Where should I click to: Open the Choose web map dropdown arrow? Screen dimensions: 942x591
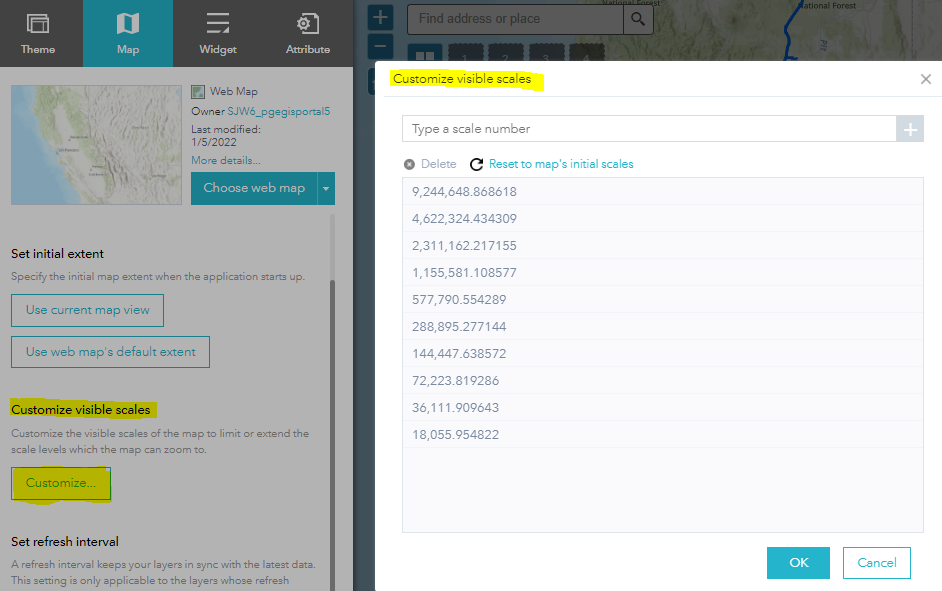[x=325, y=188]
